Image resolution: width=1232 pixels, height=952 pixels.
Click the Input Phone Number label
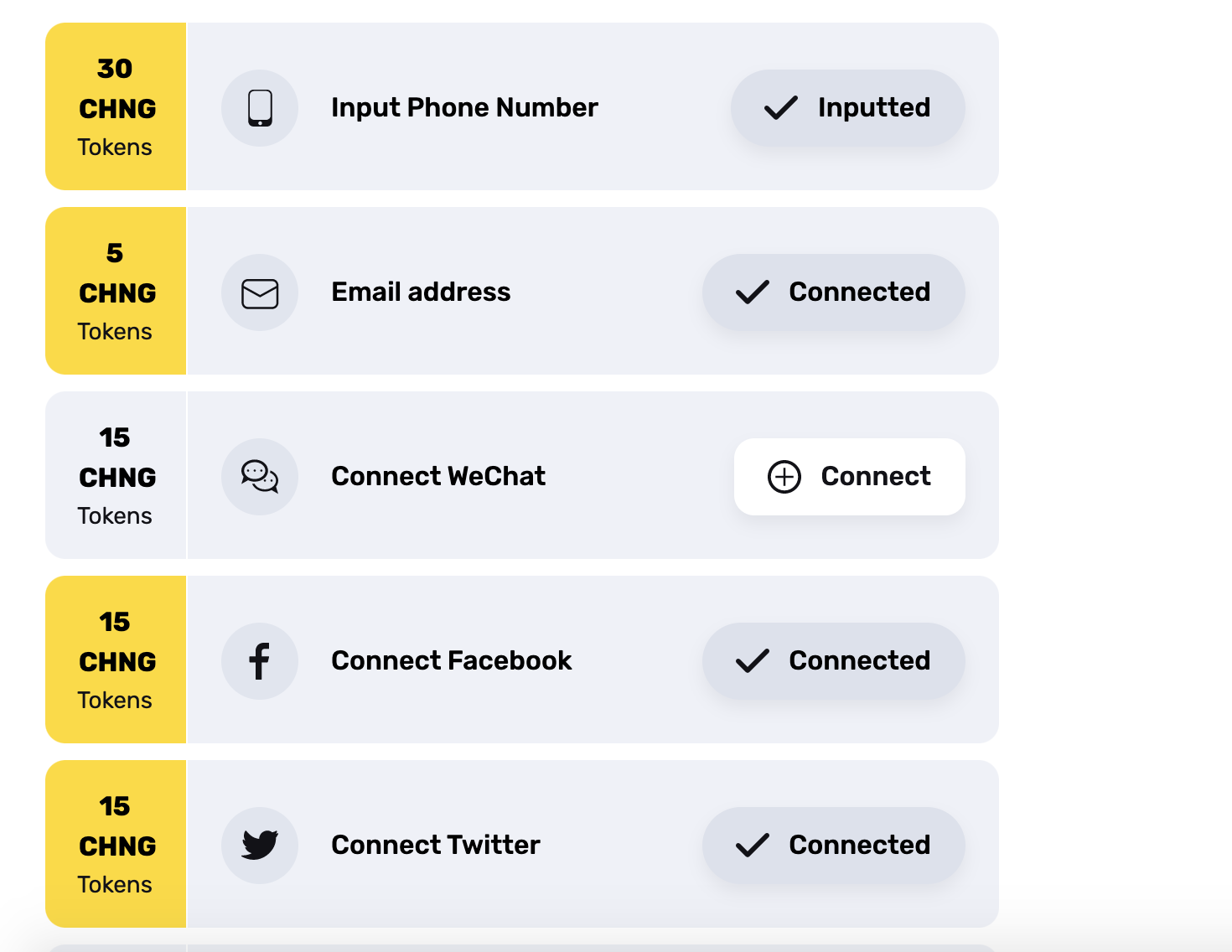click(464, 108)
